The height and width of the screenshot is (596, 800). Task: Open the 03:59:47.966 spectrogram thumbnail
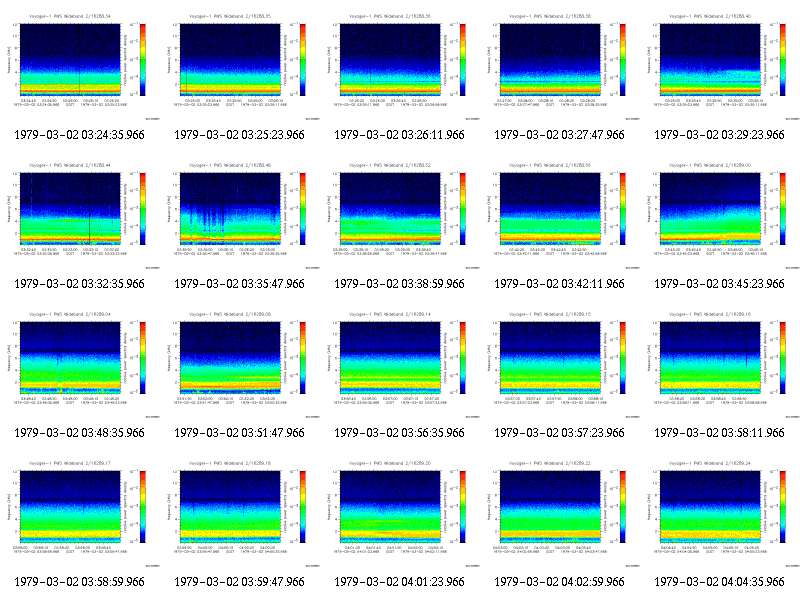(240, 512)
